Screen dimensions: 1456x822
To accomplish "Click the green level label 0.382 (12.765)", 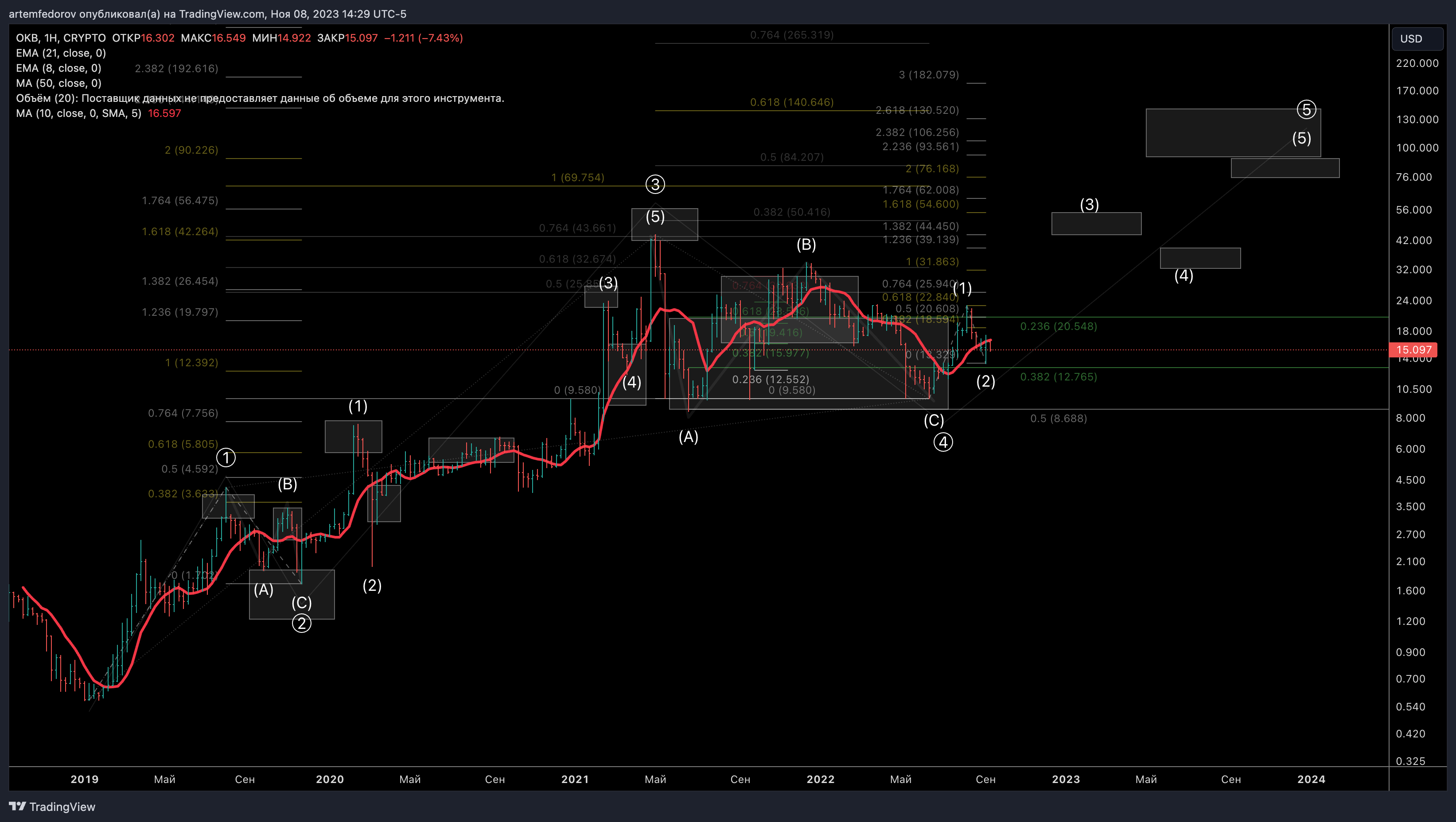I will click(x=1058, y=377).
